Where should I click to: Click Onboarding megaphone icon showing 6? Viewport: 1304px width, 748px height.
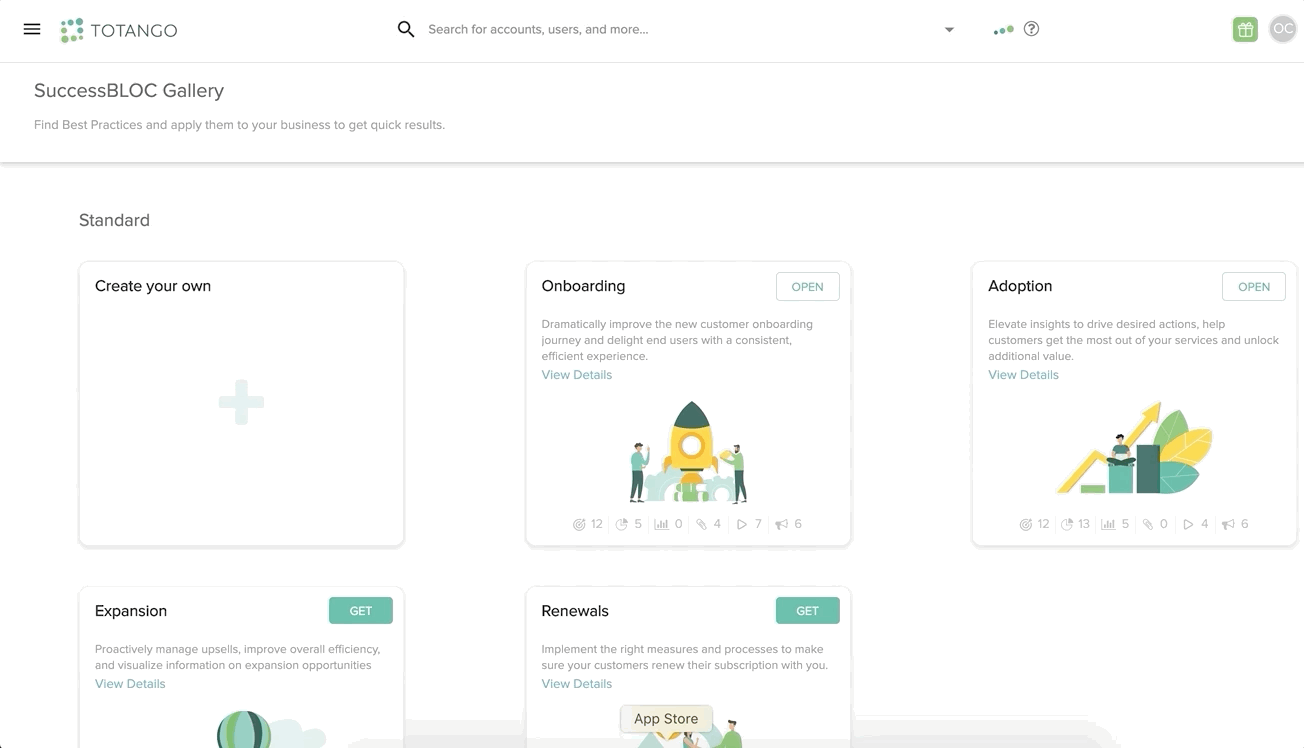click(782, 524)
